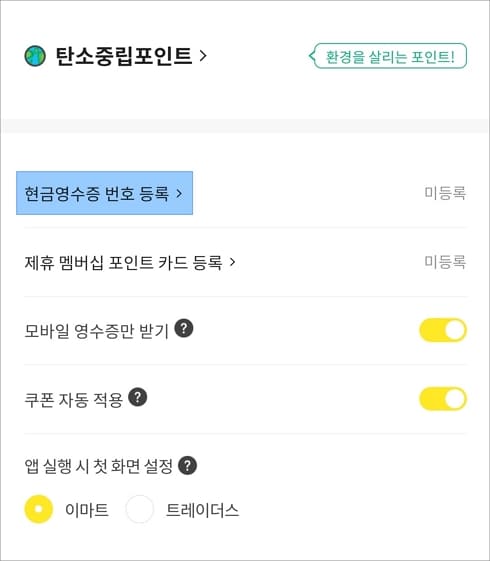490x561 pixels.
Task: Show help for 쿠폰 자동 적용
Action: (138, 397)
